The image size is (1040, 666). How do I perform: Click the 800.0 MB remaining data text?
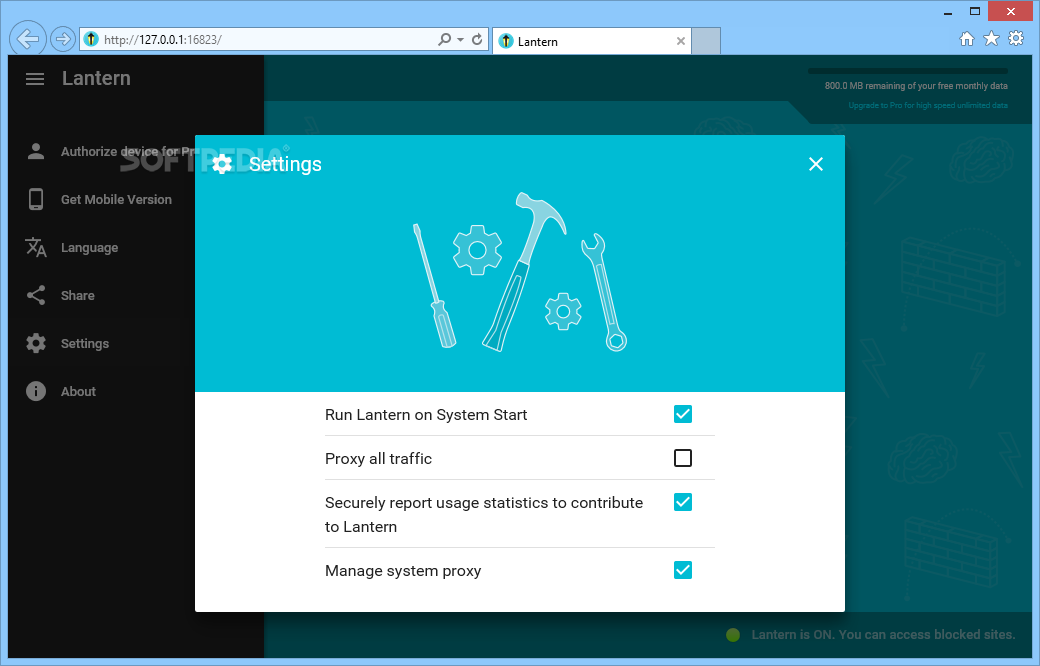[x=916, y=86]
